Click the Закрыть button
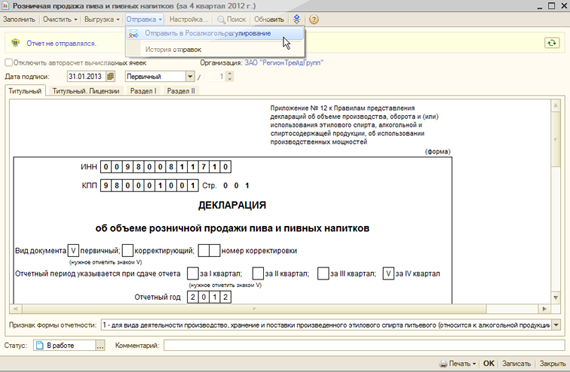This screenshot has width=570, height=372. 552,363
